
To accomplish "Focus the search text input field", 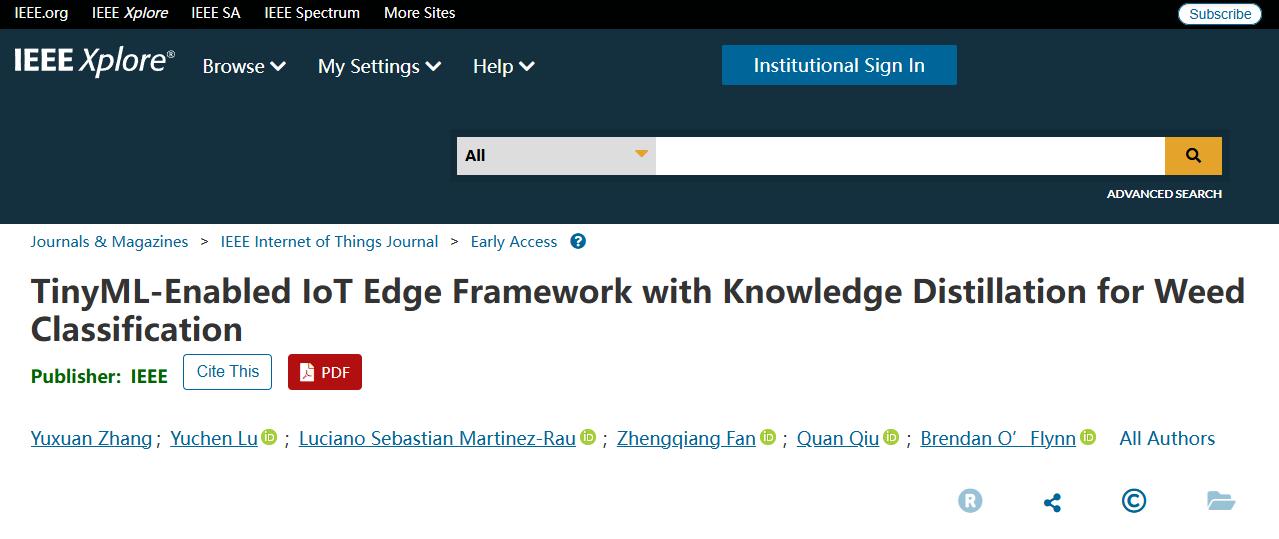I will pyautogui.click(x=910, y=155).
